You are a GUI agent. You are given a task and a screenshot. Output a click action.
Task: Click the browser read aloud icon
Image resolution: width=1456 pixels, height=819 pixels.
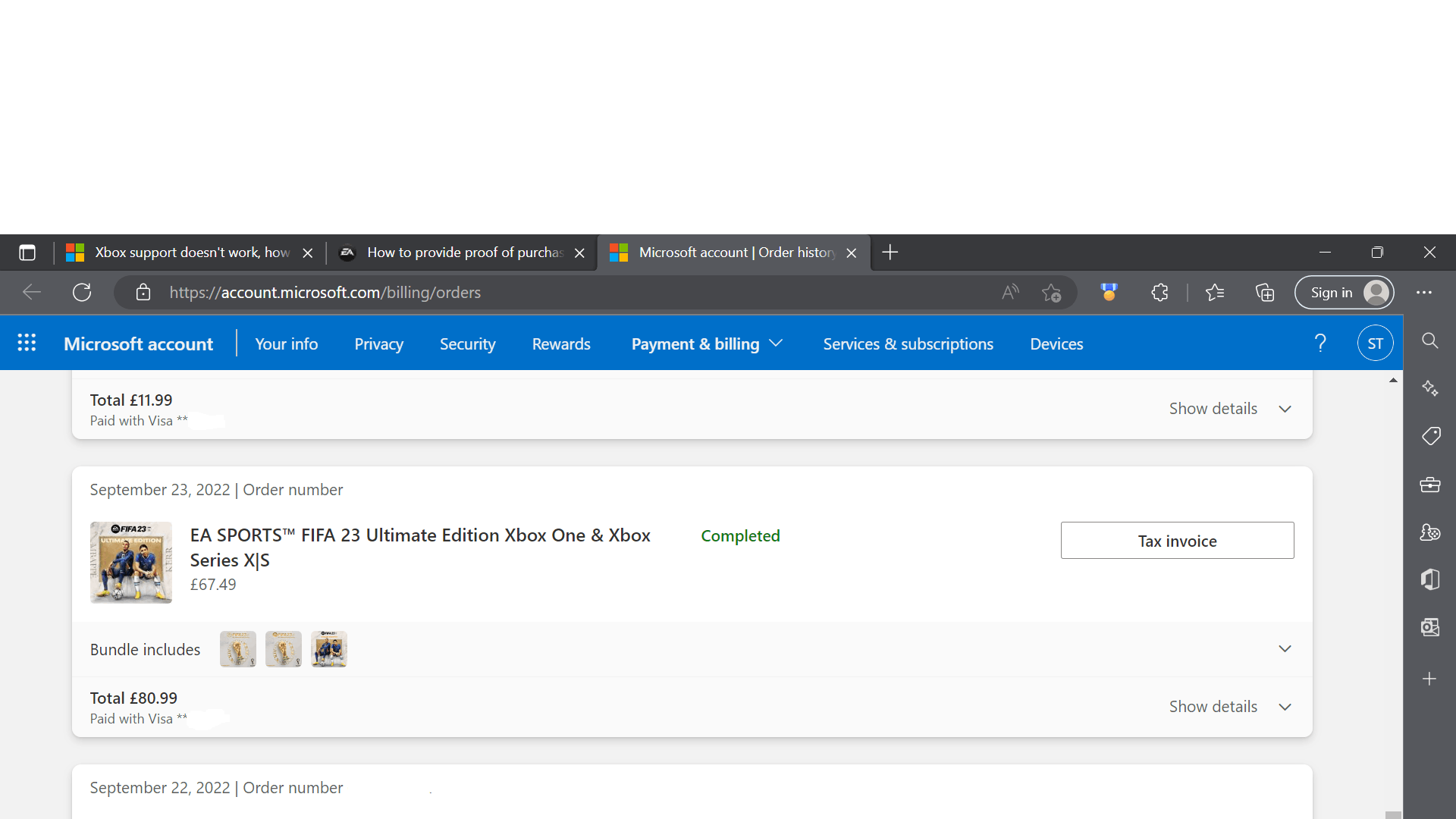click(x=1010, y=292)
